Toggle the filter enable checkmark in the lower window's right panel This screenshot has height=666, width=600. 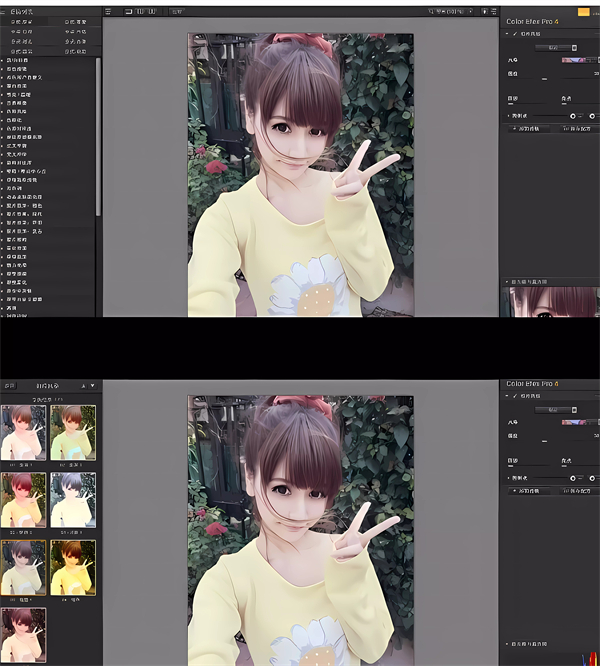(515, 396)
